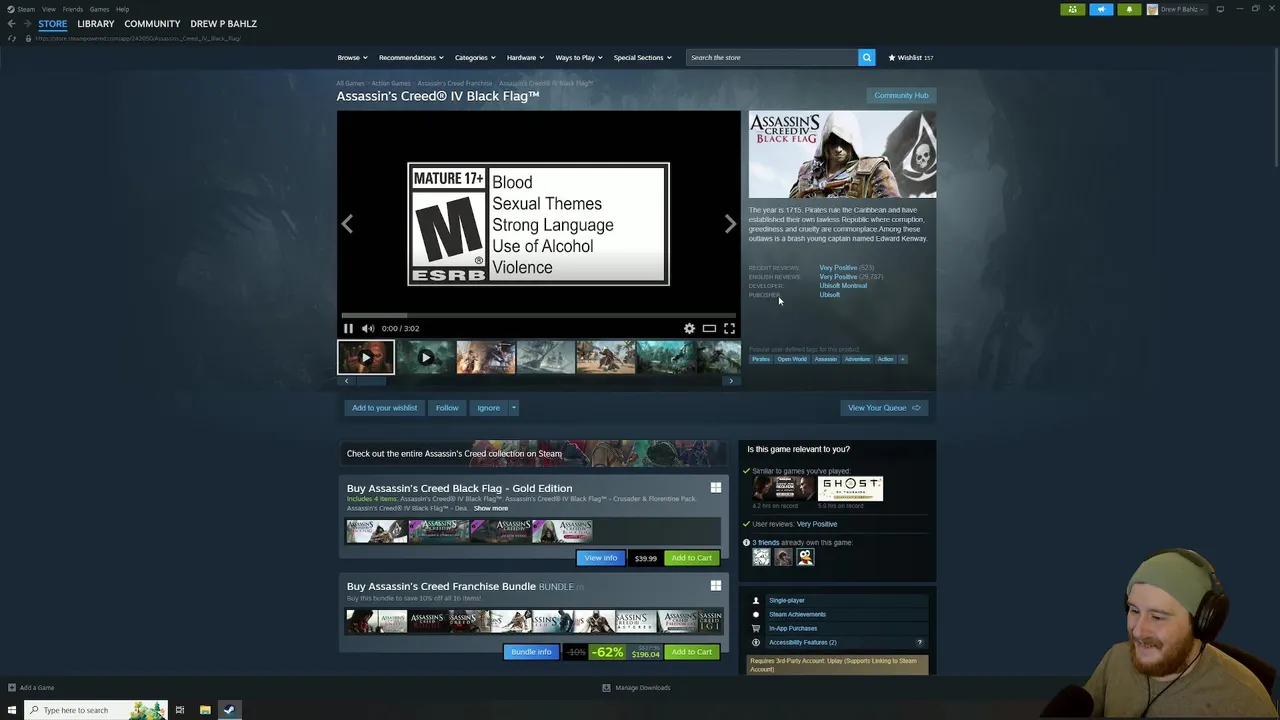Click the Windows taskbar search box
This screenshot has height=720, width=1280.
coord(96,710)
